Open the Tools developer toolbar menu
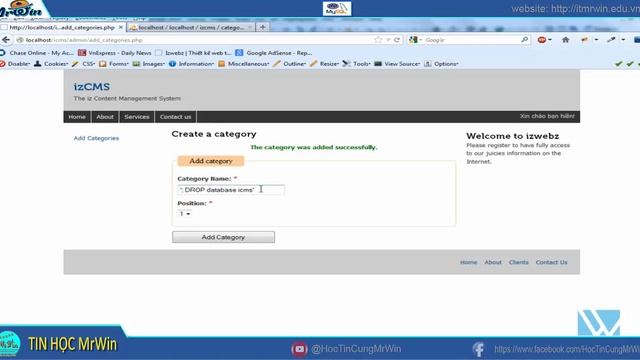 (356, 64)
